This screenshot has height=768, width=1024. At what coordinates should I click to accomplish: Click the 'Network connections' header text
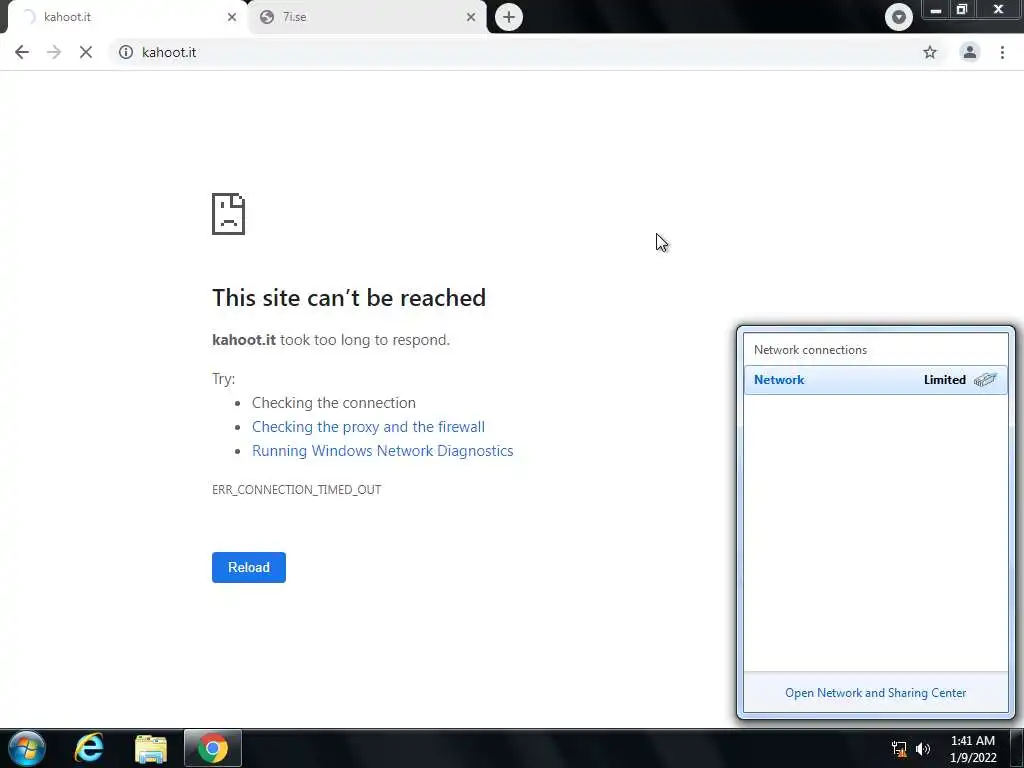pos(810,350)
